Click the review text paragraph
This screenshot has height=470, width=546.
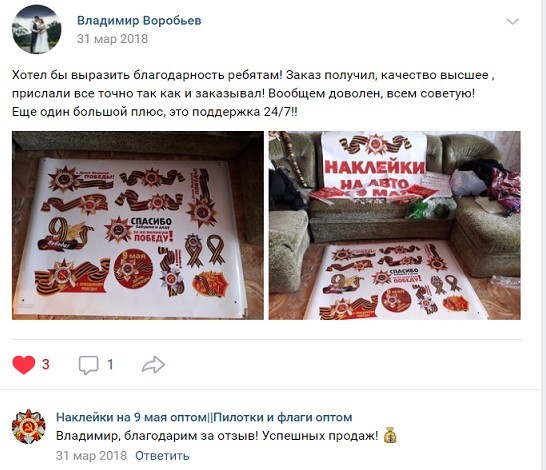tap(253, 93)
